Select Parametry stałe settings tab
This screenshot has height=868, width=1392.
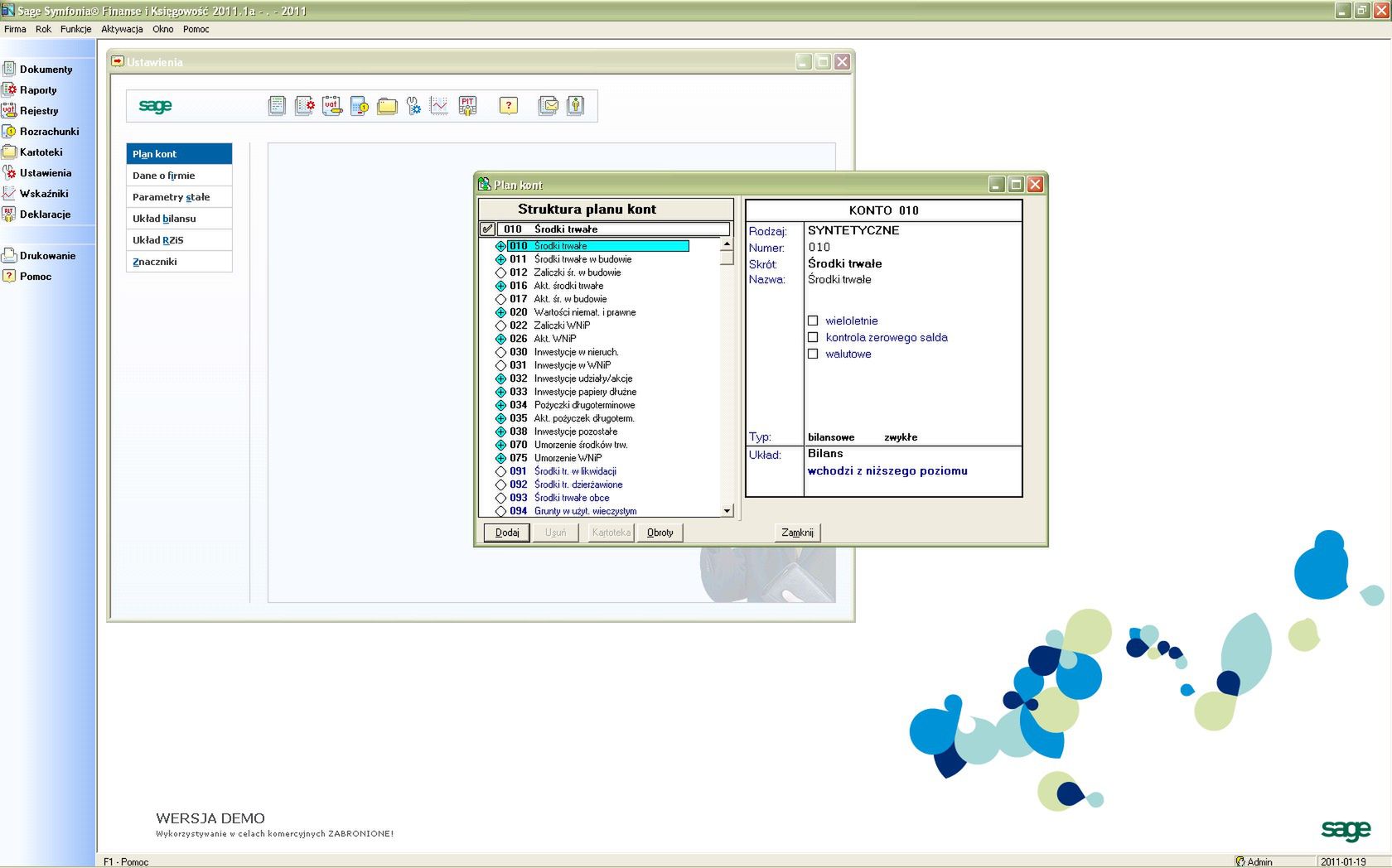tap(179, 197)
